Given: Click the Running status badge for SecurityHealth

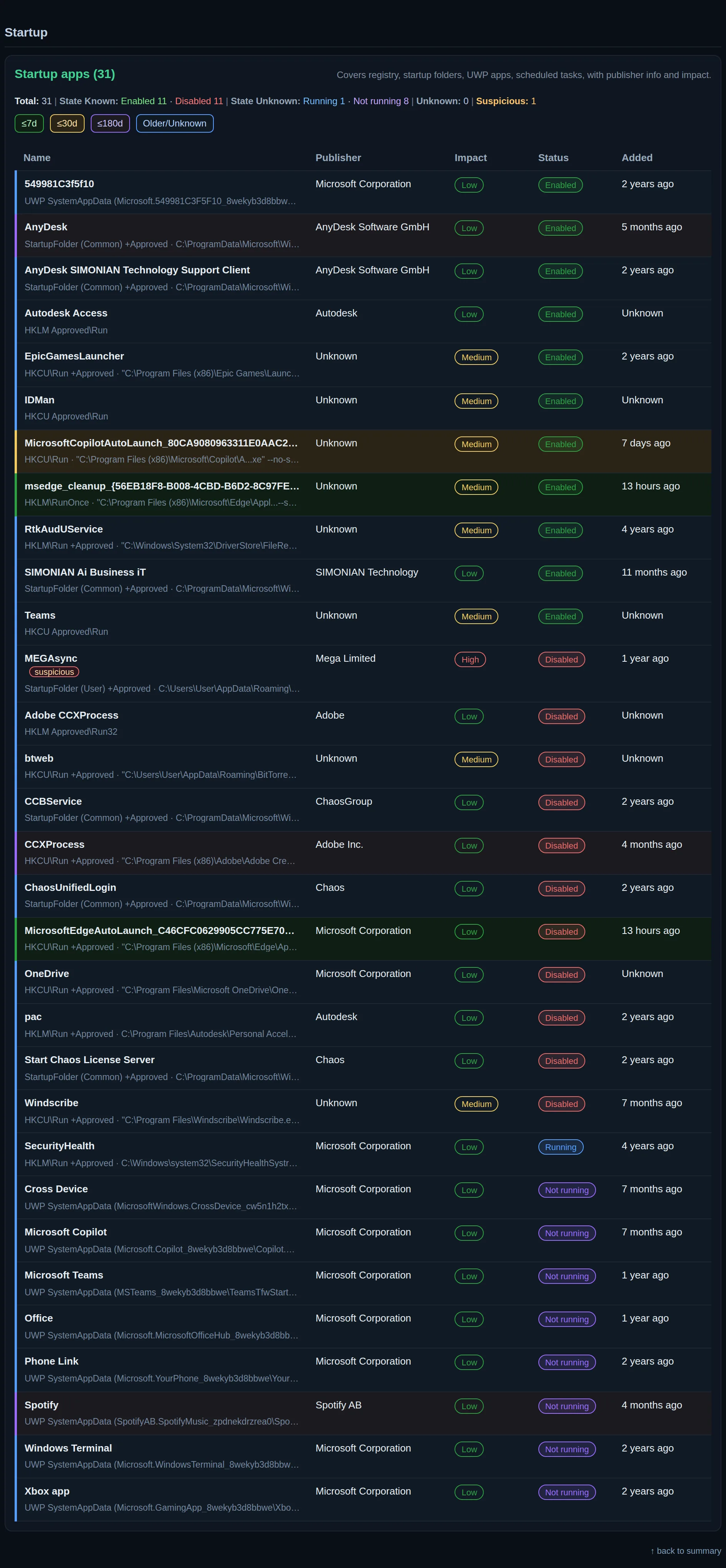Looking at the screenshot, I should (x=561, y=1147).
